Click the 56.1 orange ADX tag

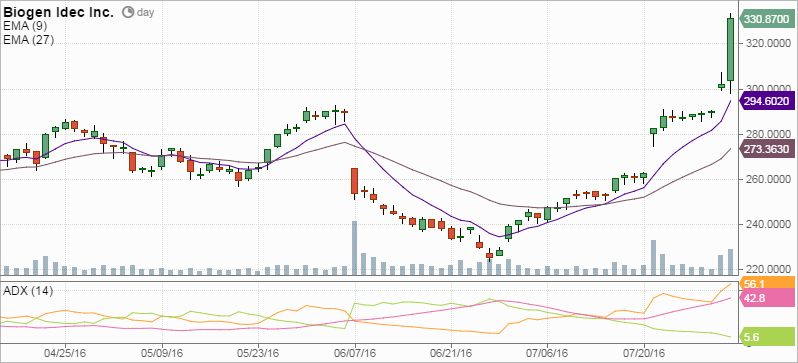(768, 283)
